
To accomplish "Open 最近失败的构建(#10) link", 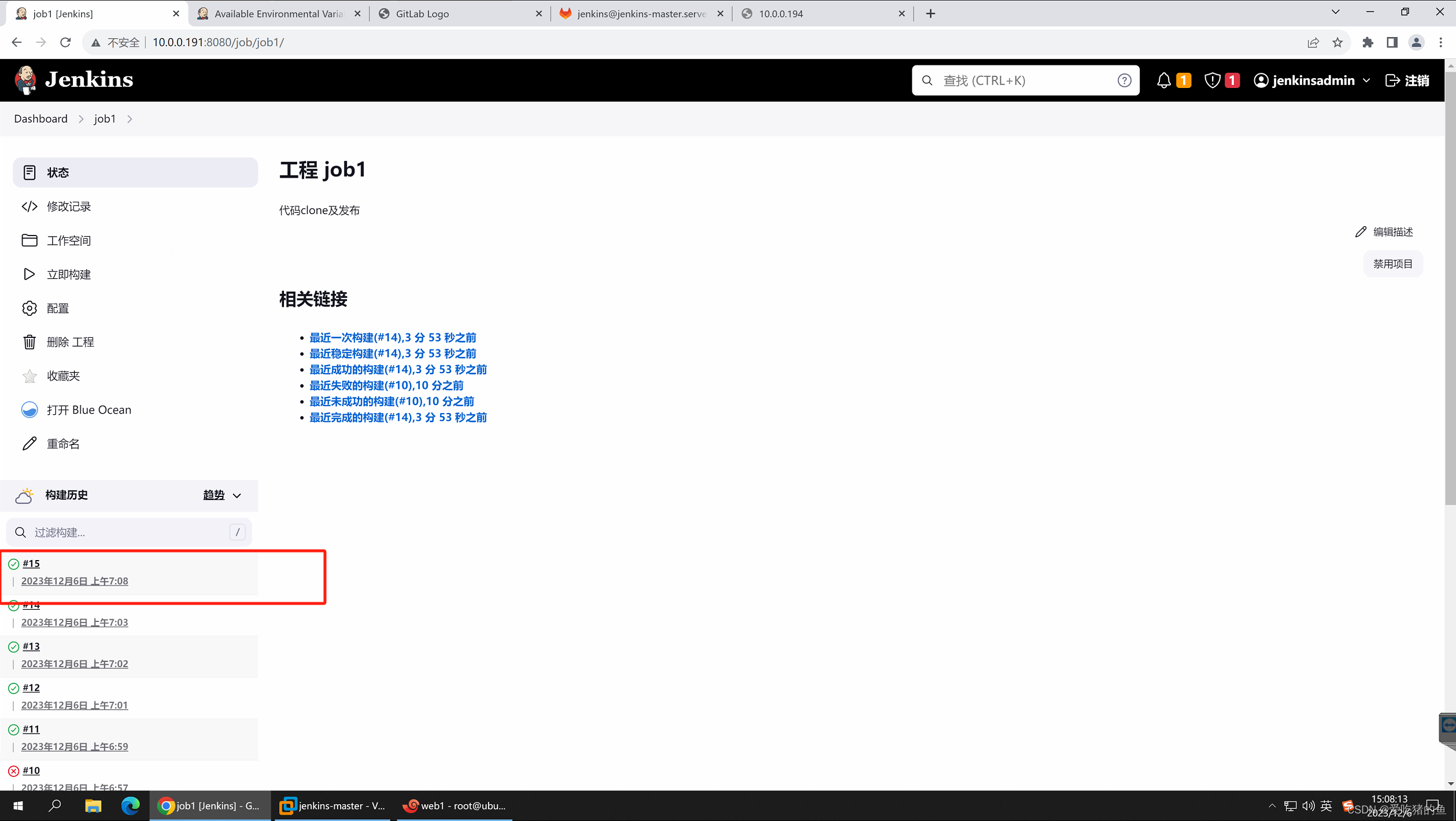I will pyautogui.click(x=386, y=385).
